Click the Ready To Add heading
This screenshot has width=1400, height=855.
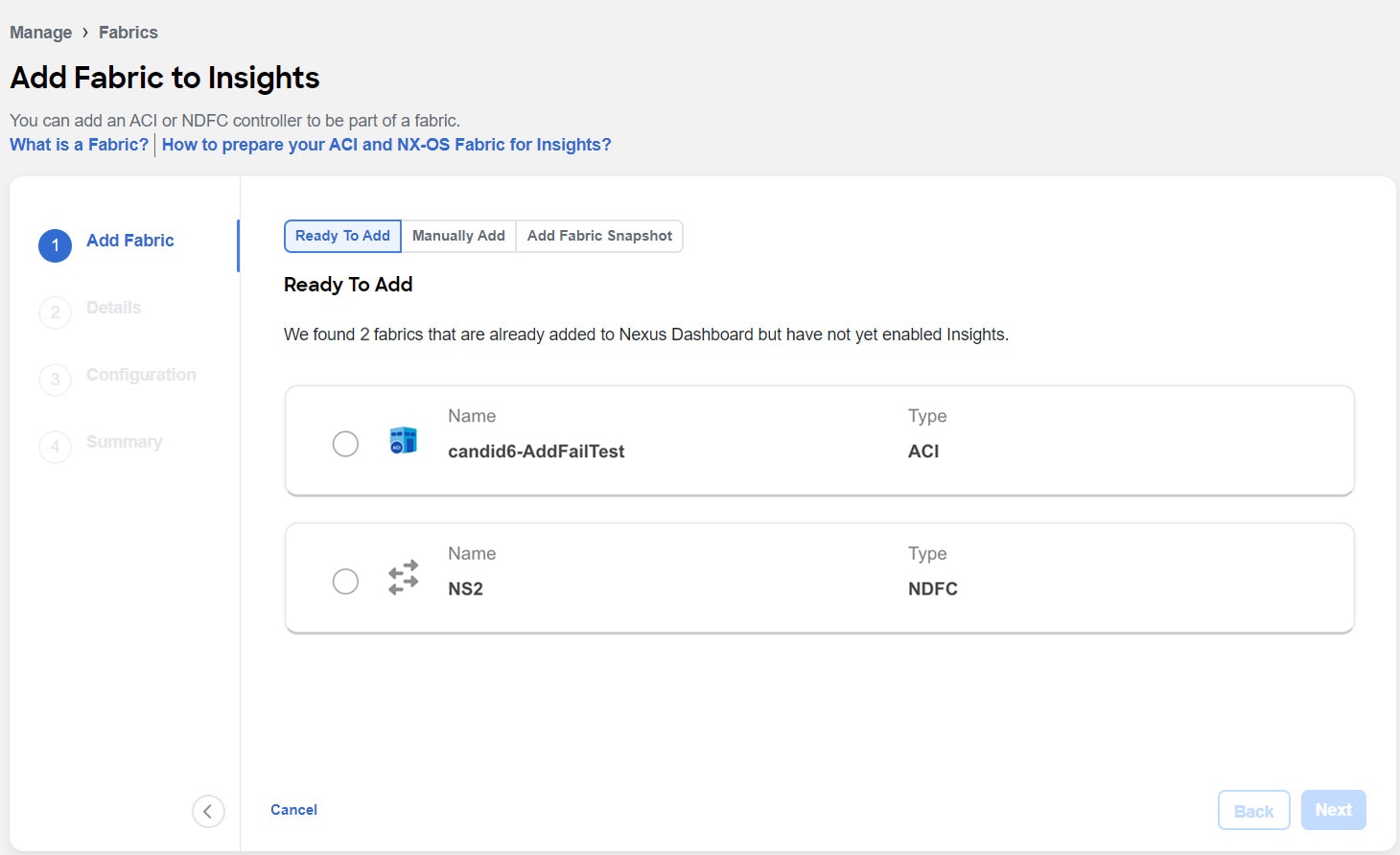(348, 285)
